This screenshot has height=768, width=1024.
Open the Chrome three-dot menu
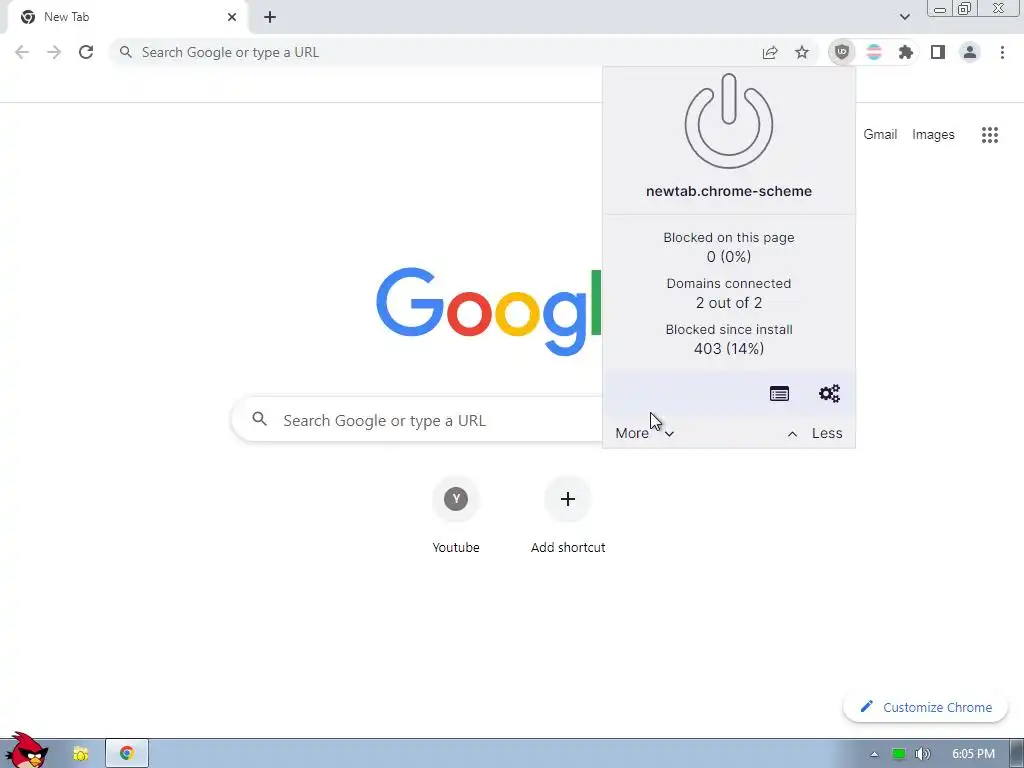click(x=1002, y=52)
